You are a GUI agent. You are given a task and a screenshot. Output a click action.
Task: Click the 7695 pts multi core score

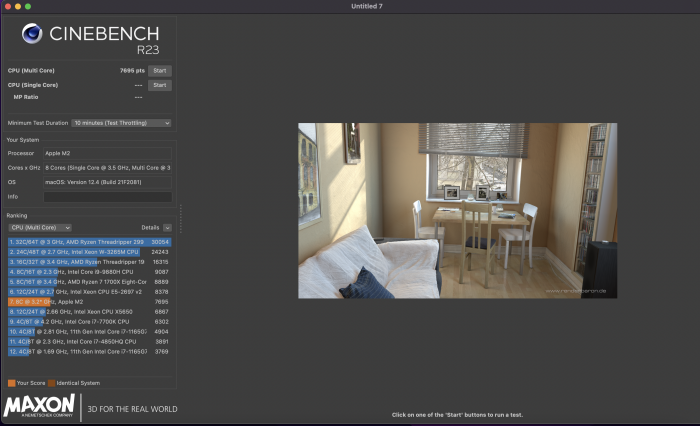click(132, 71)
